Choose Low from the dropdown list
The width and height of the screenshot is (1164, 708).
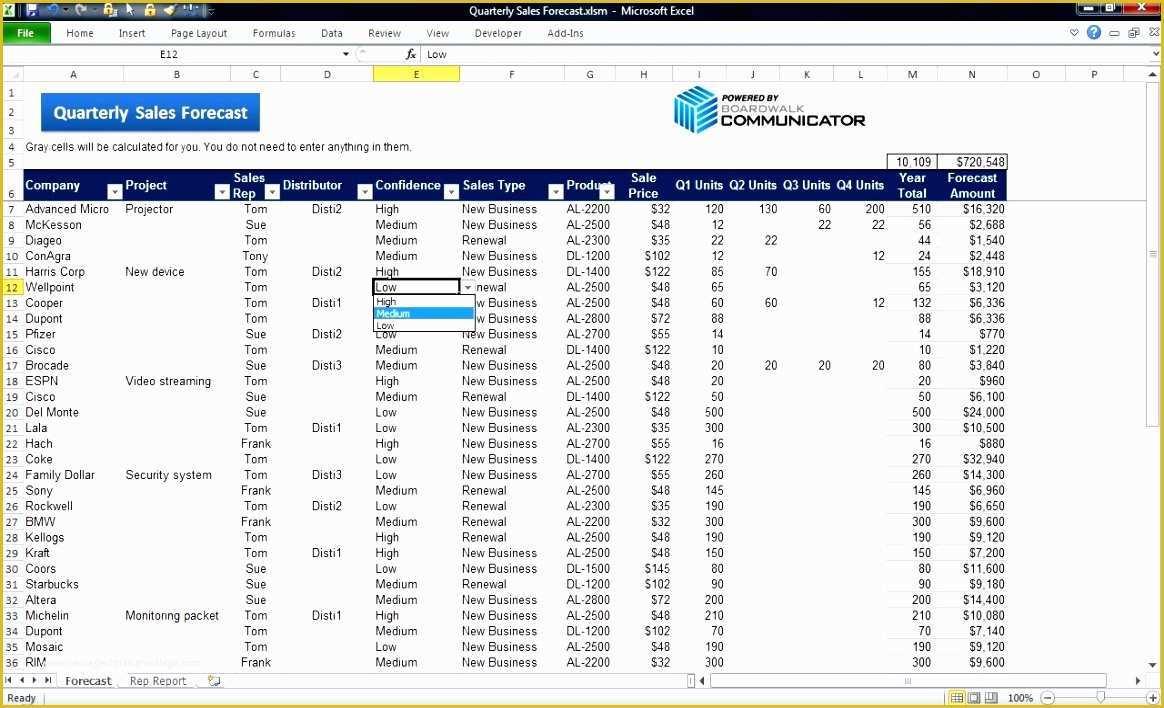(424, 325)
